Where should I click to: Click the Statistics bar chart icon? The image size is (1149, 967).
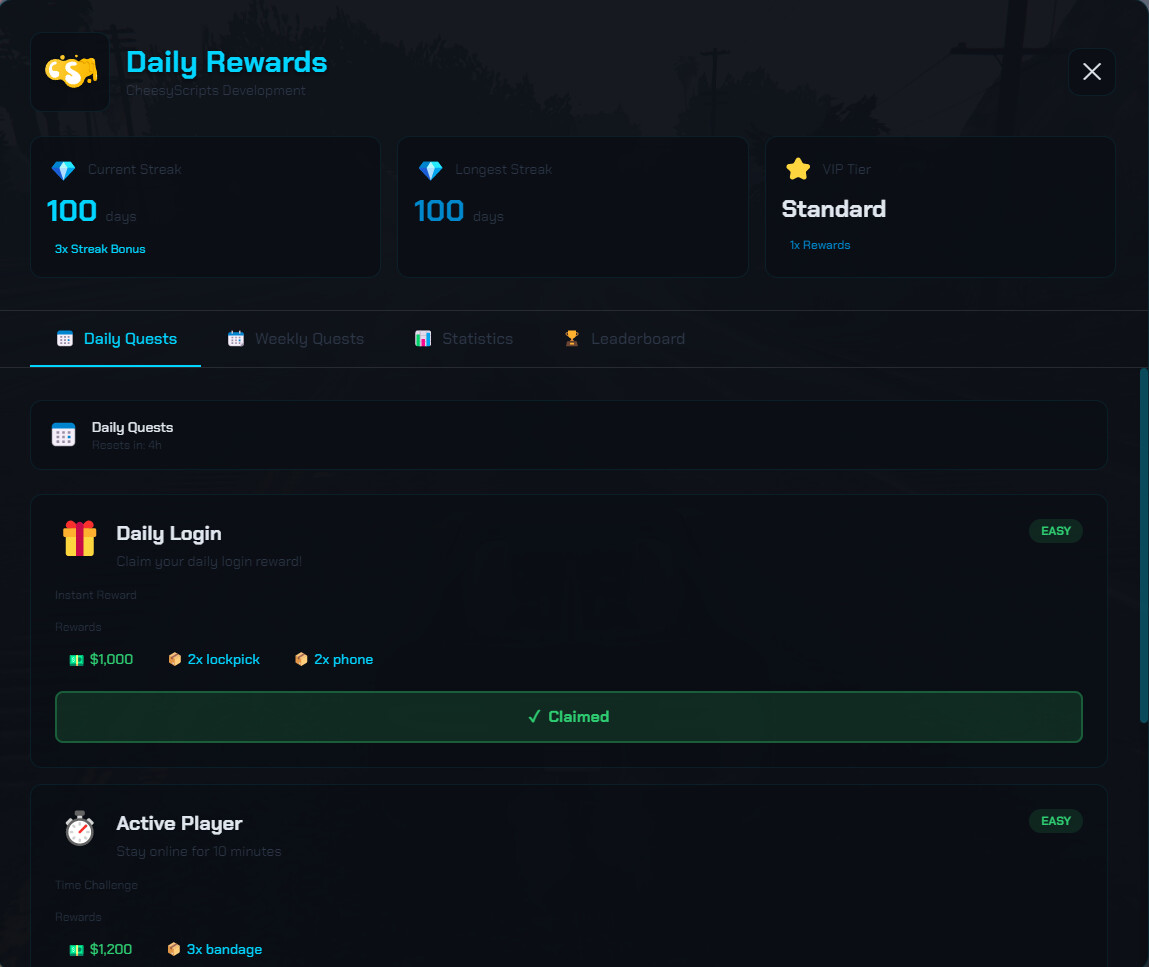423,338
